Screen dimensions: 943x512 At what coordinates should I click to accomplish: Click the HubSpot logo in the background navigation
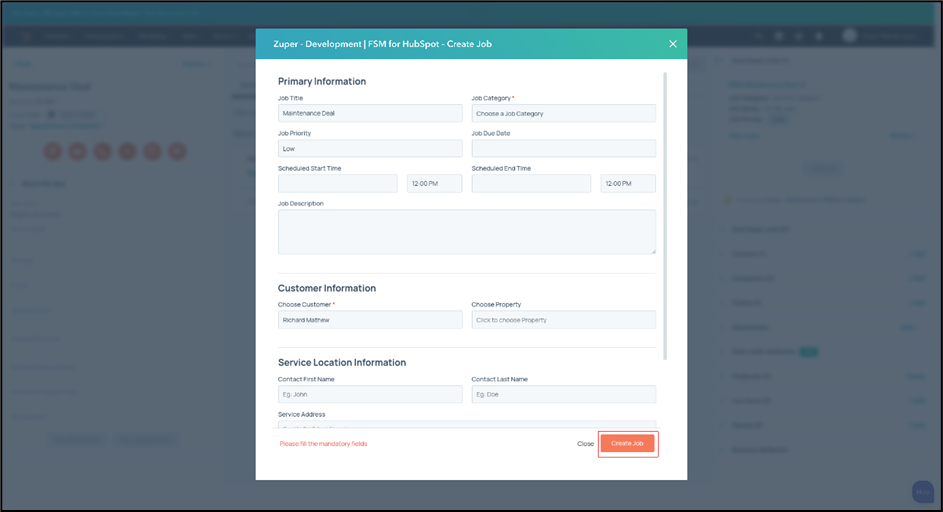point(26,36)
